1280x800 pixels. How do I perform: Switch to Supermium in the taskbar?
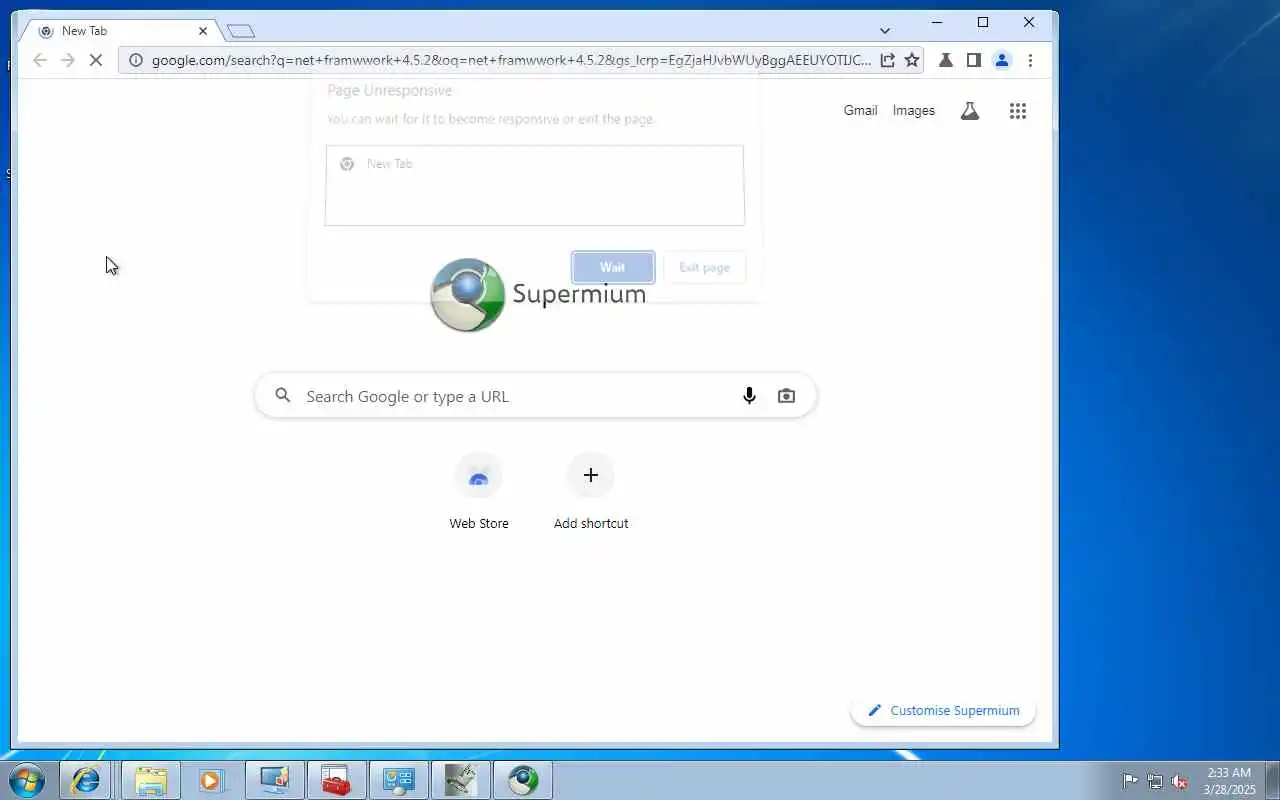(x=522, y=780)
